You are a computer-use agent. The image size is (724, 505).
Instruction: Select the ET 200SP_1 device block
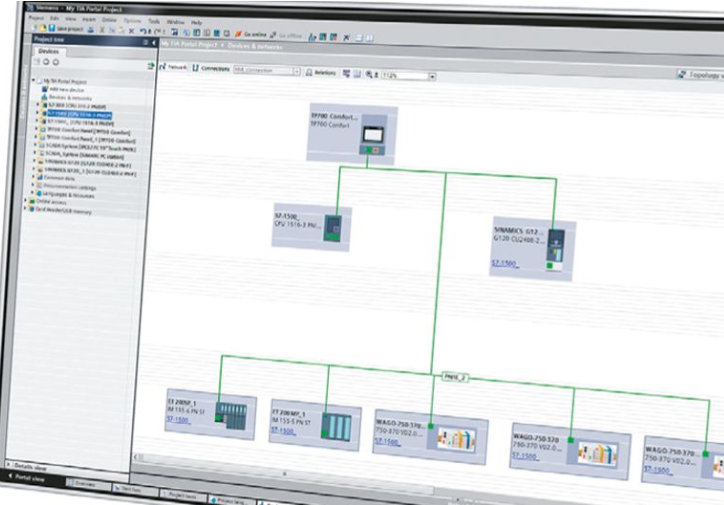(x=210, y=414)
